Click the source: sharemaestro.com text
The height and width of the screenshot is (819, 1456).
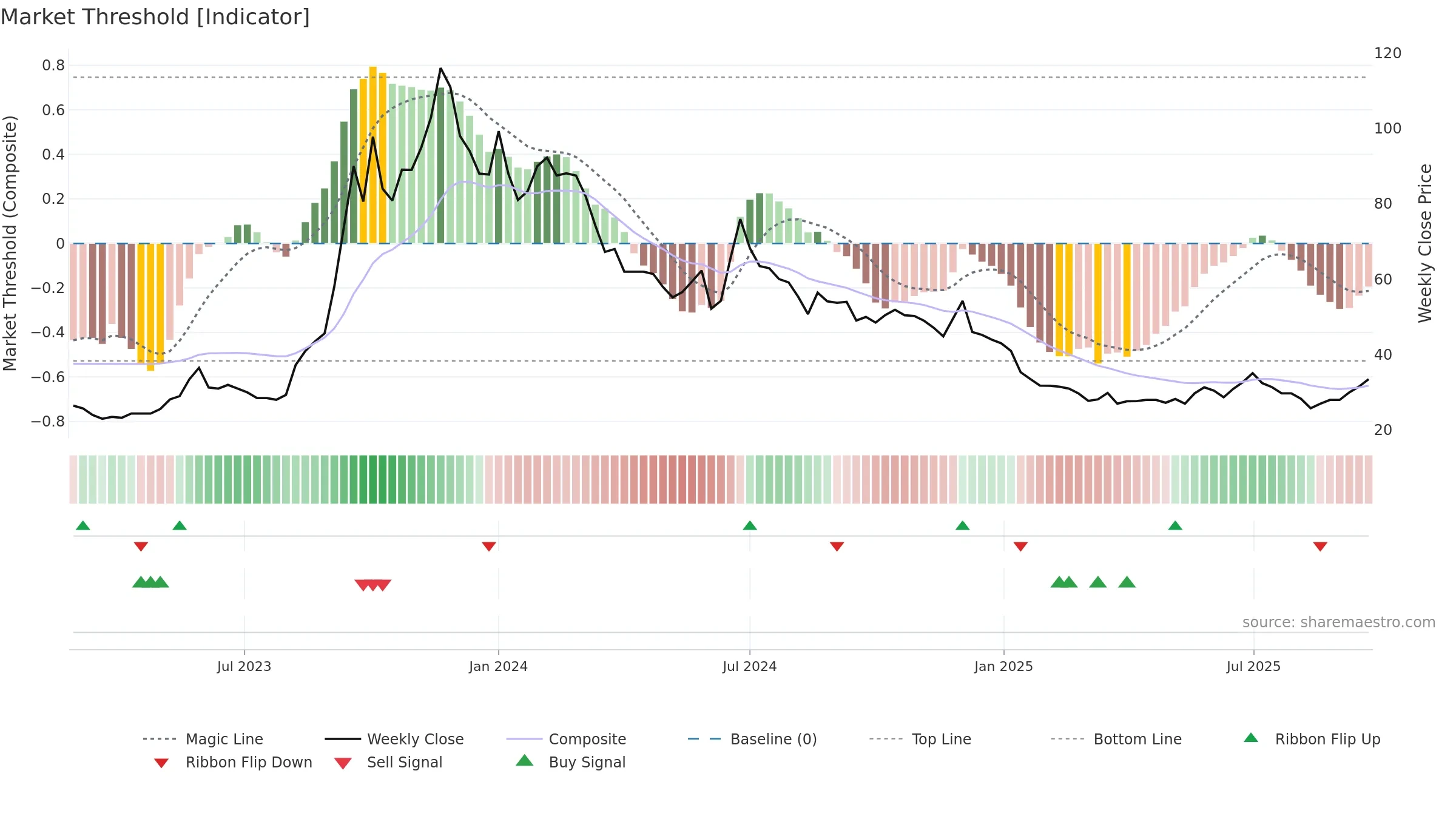point(1339,622)
